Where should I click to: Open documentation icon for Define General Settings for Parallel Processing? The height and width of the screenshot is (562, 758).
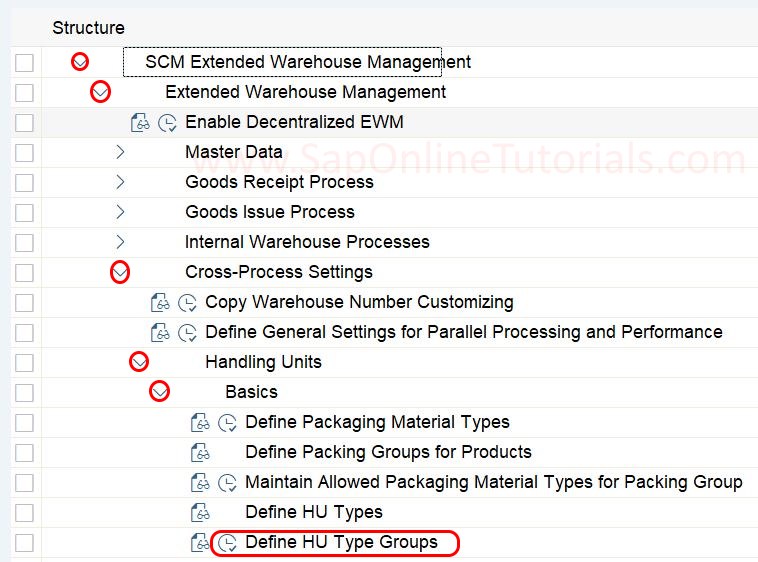[160, 332]
